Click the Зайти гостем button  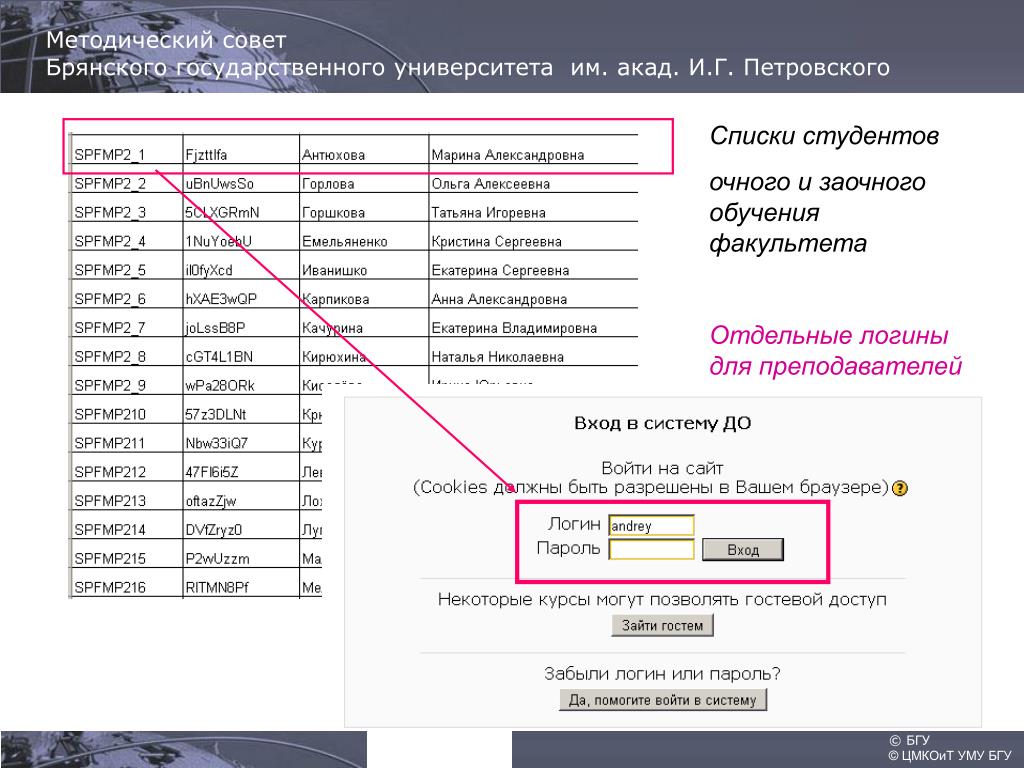click(x=662, y=625)
